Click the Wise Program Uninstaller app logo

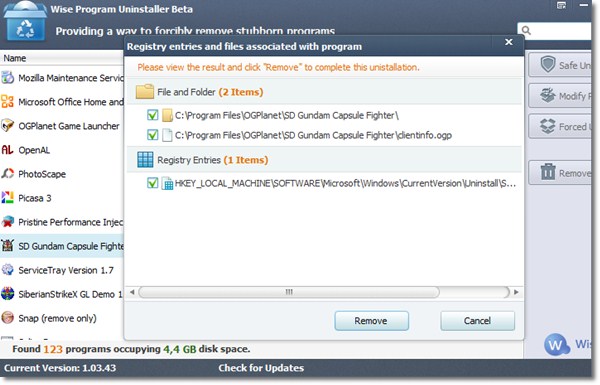click(25, 22)
